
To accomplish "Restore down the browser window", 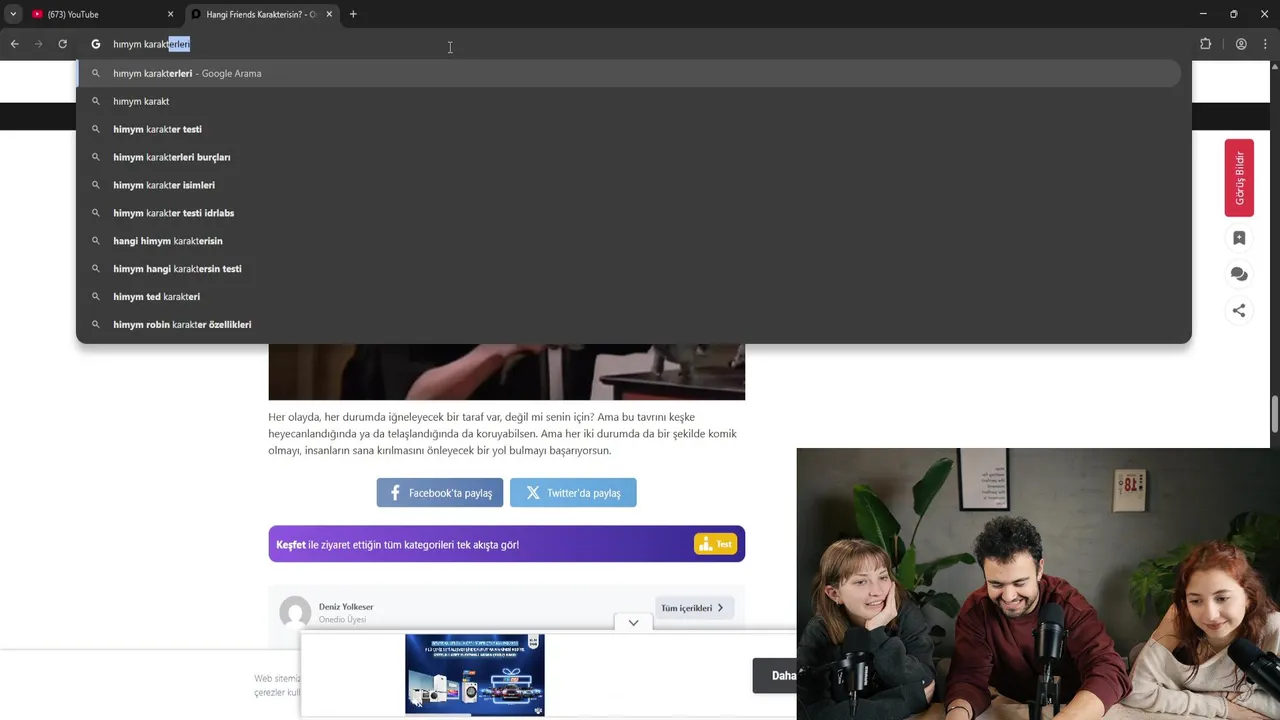I will point(1234,14).
